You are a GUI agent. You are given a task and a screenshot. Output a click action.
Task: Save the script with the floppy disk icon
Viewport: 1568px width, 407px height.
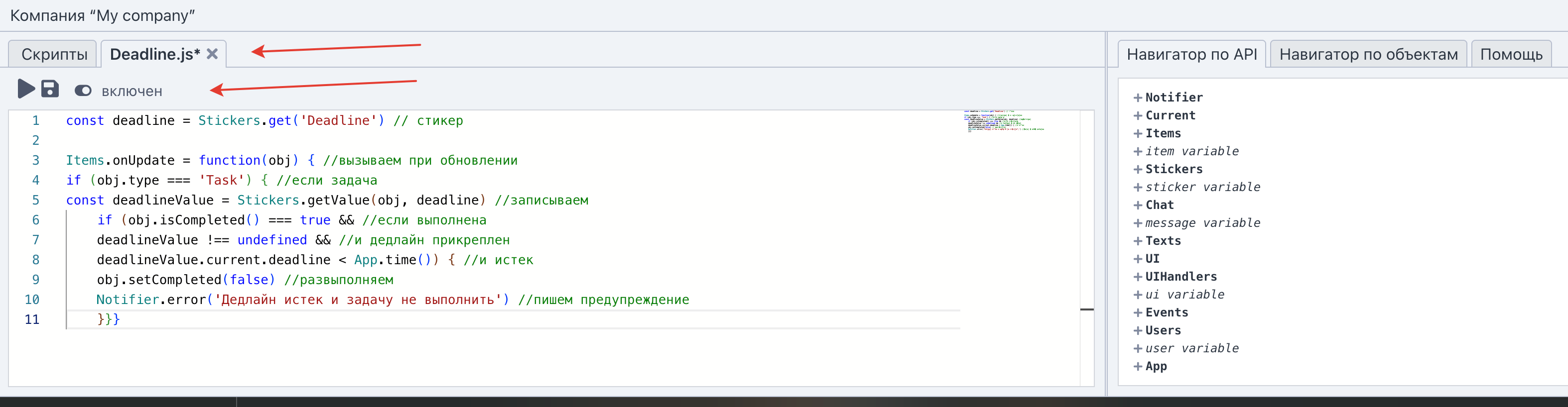coord(50,89)
